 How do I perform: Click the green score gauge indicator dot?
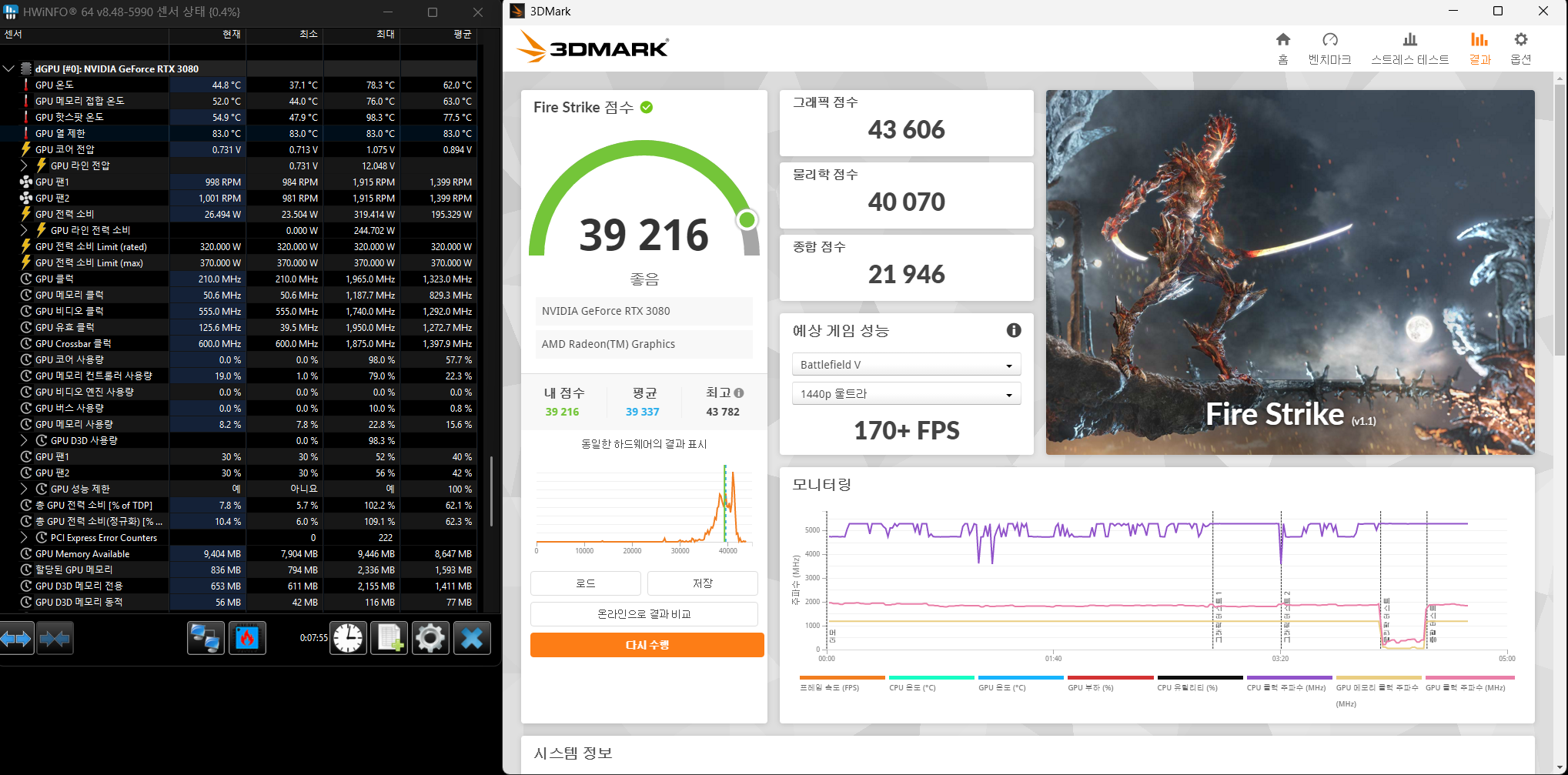click(x=747, y=220)
